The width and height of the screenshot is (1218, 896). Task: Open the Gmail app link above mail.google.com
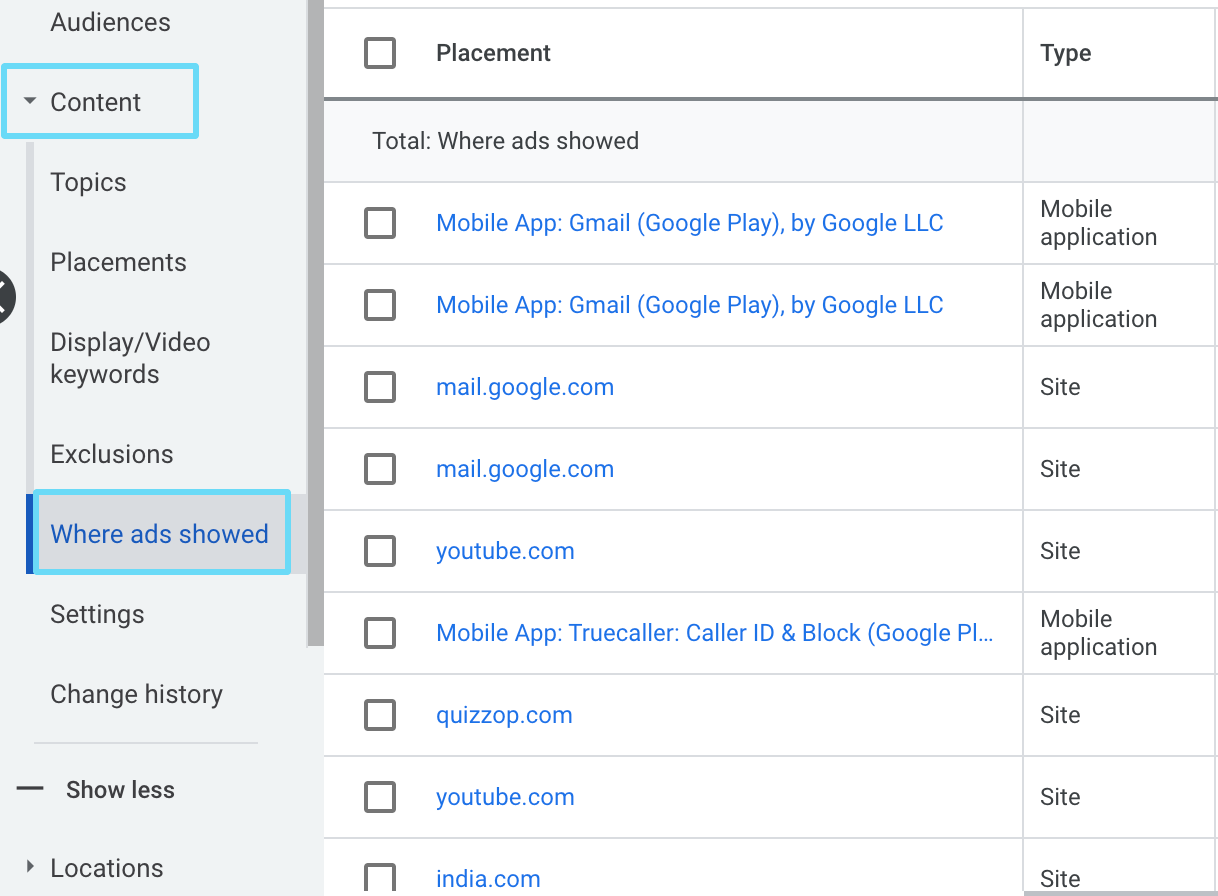click(690, 305)
